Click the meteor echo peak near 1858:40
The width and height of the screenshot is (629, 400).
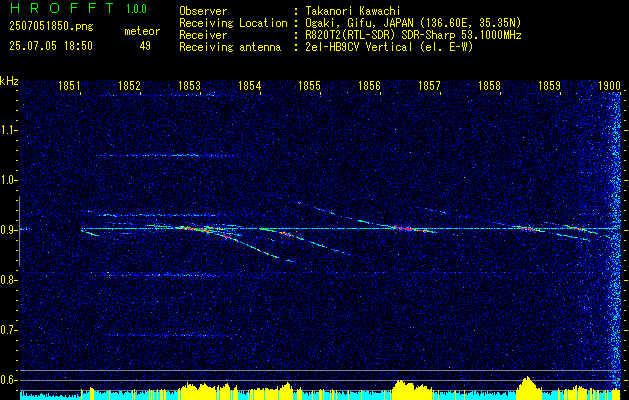[x=529, y=229]
